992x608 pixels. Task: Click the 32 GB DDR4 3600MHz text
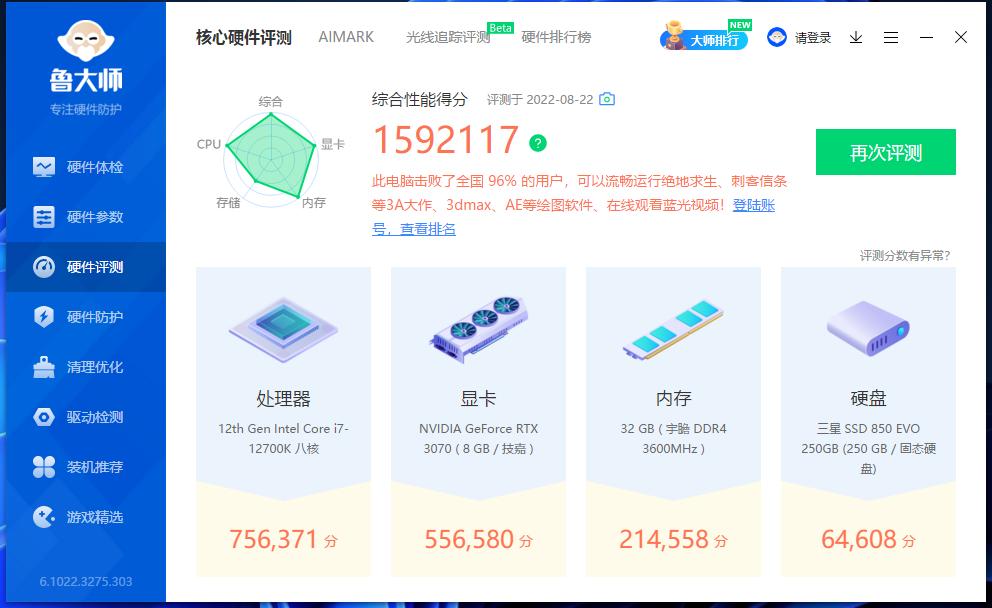click(x=674, y=438)
